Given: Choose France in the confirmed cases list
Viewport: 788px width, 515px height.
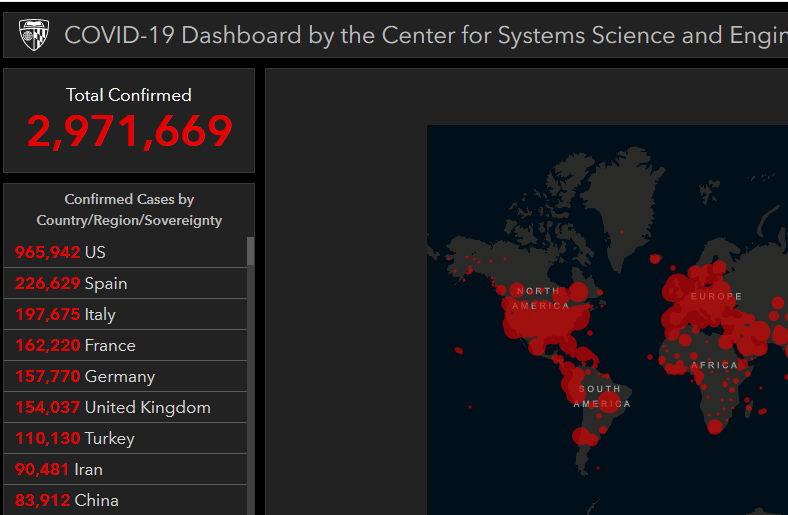Looking at the screenshot, I should pyautogui.click(x=125, y=345).
